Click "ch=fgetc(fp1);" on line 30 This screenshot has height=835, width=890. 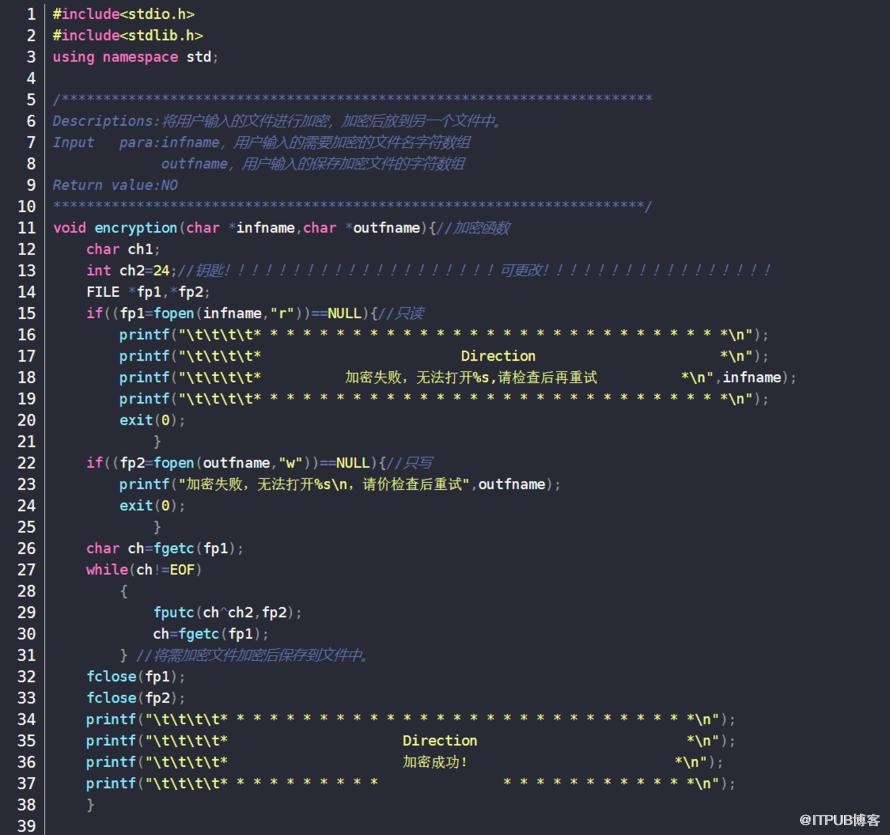click(x=211, y=634)
